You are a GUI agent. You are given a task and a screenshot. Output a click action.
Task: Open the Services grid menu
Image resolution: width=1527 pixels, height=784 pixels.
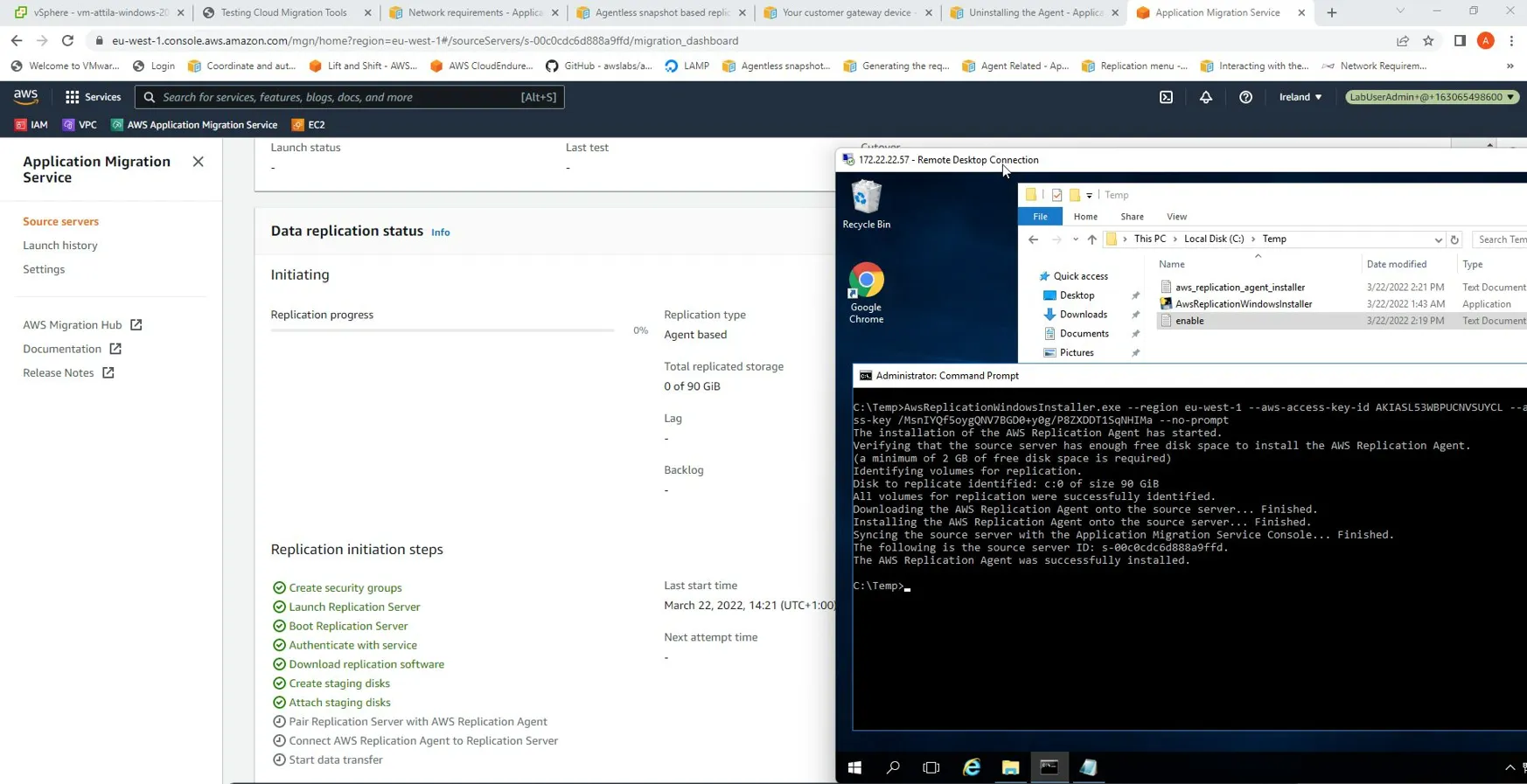click(x=93, y=97)
